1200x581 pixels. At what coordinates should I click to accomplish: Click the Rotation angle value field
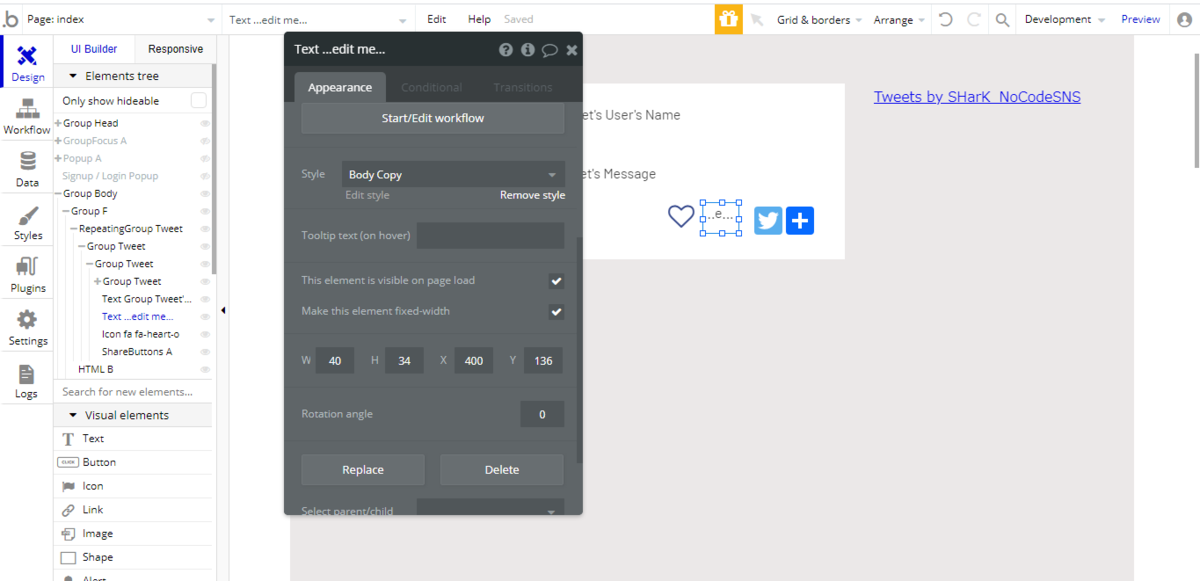[542, 414]
